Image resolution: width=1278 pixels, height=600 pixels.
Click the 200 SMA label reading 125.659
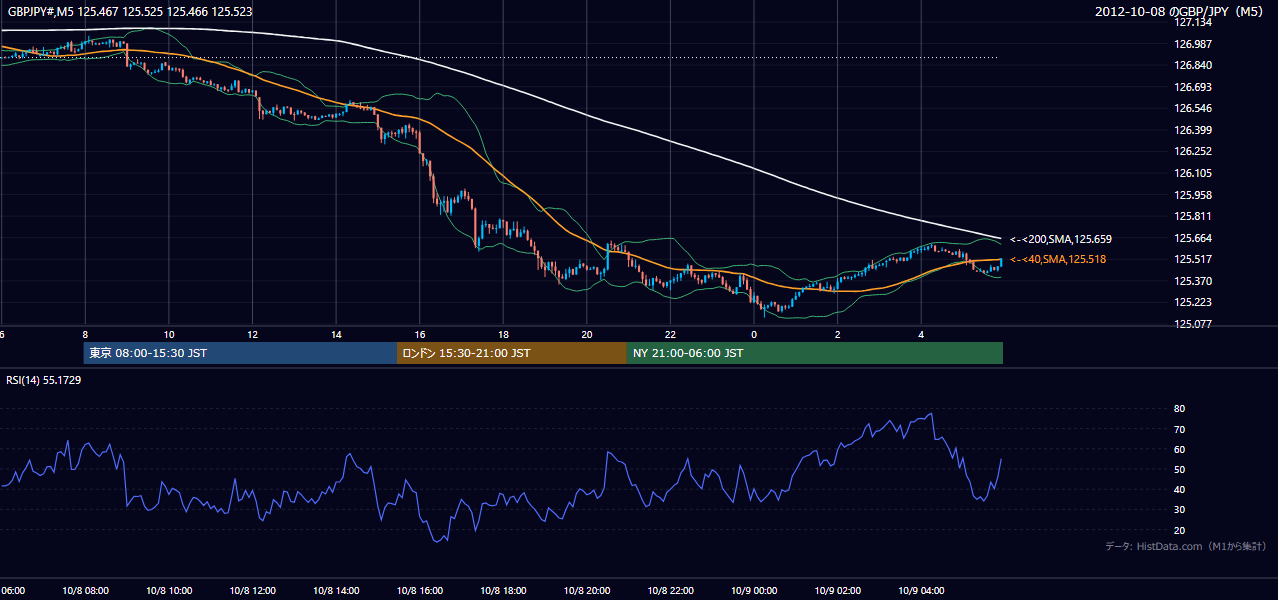pyautogui.click(x=1060, y=239)
